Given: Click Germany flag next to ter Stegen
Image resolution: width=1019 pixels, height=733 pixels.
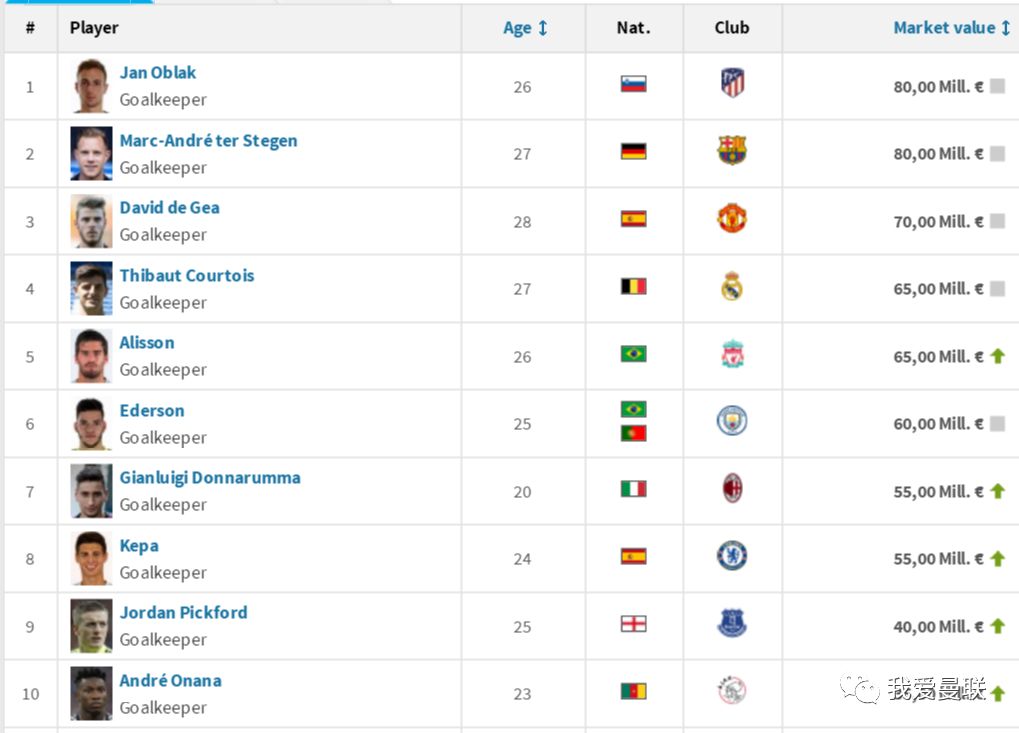Looking at the screenshot, I should click(x=633, y=152).
